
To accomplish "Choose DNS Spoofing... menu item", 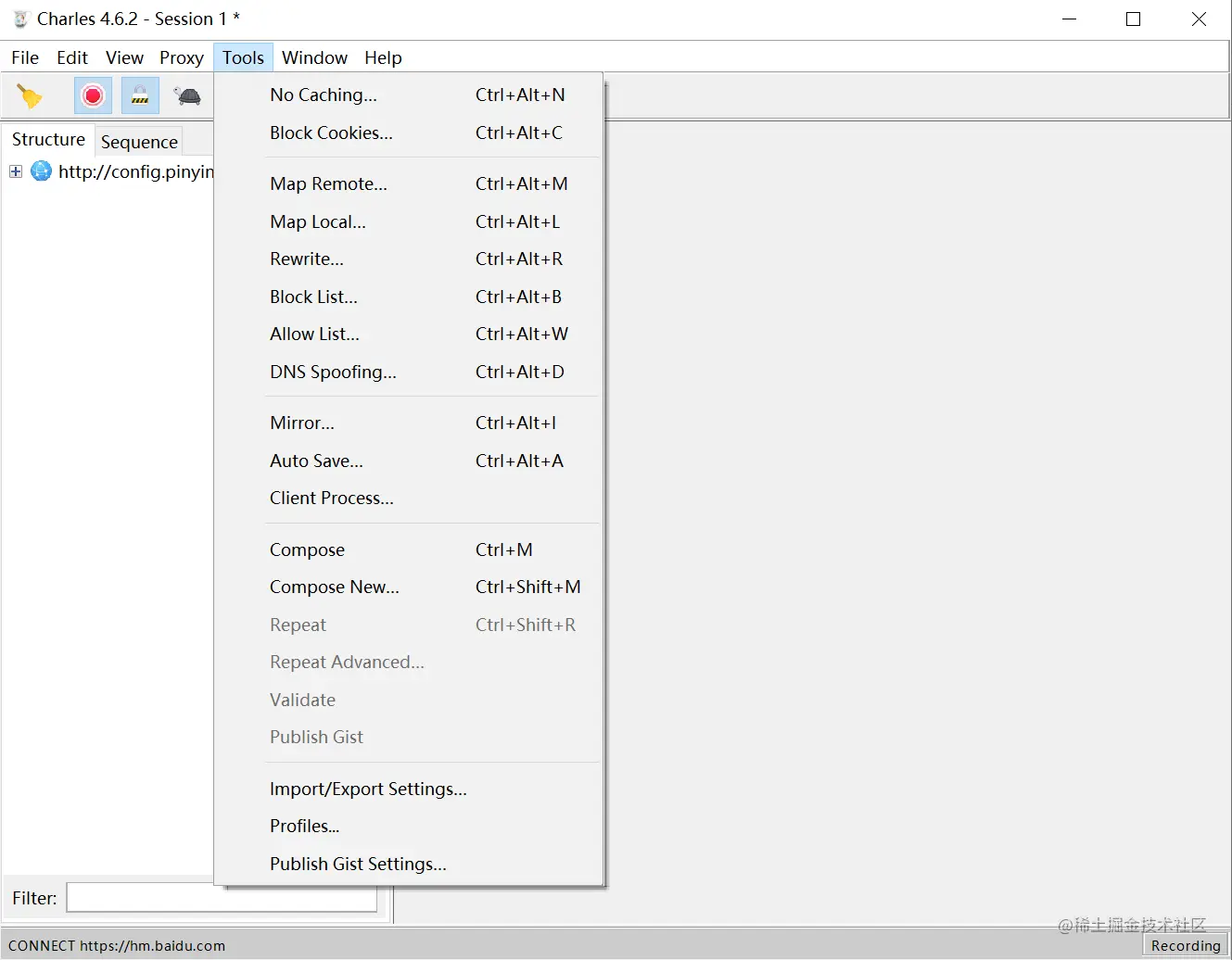I will [409, 372].
